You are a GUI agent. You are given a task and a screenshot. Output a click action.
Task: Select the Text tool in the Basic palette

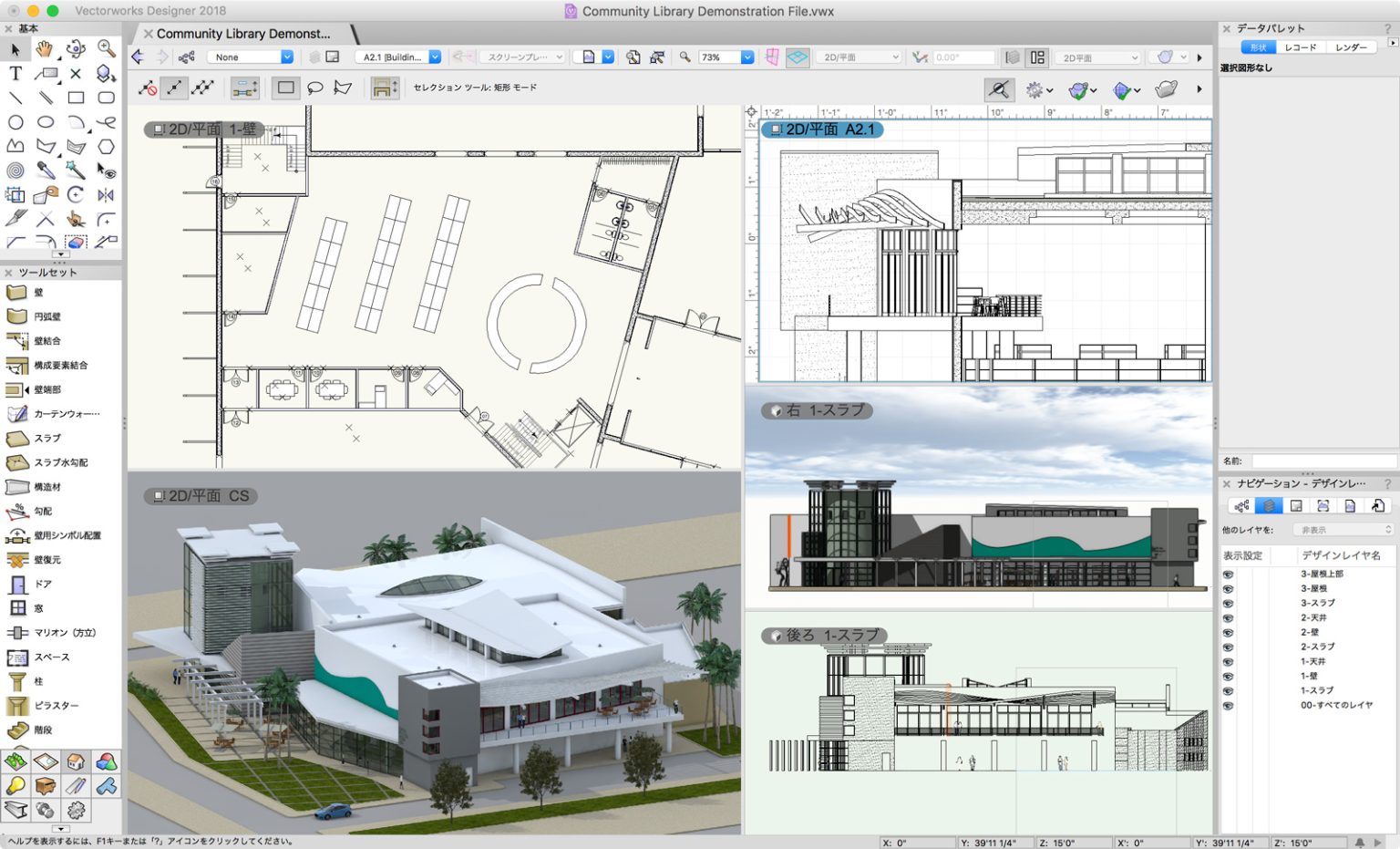tap(15, 75)
